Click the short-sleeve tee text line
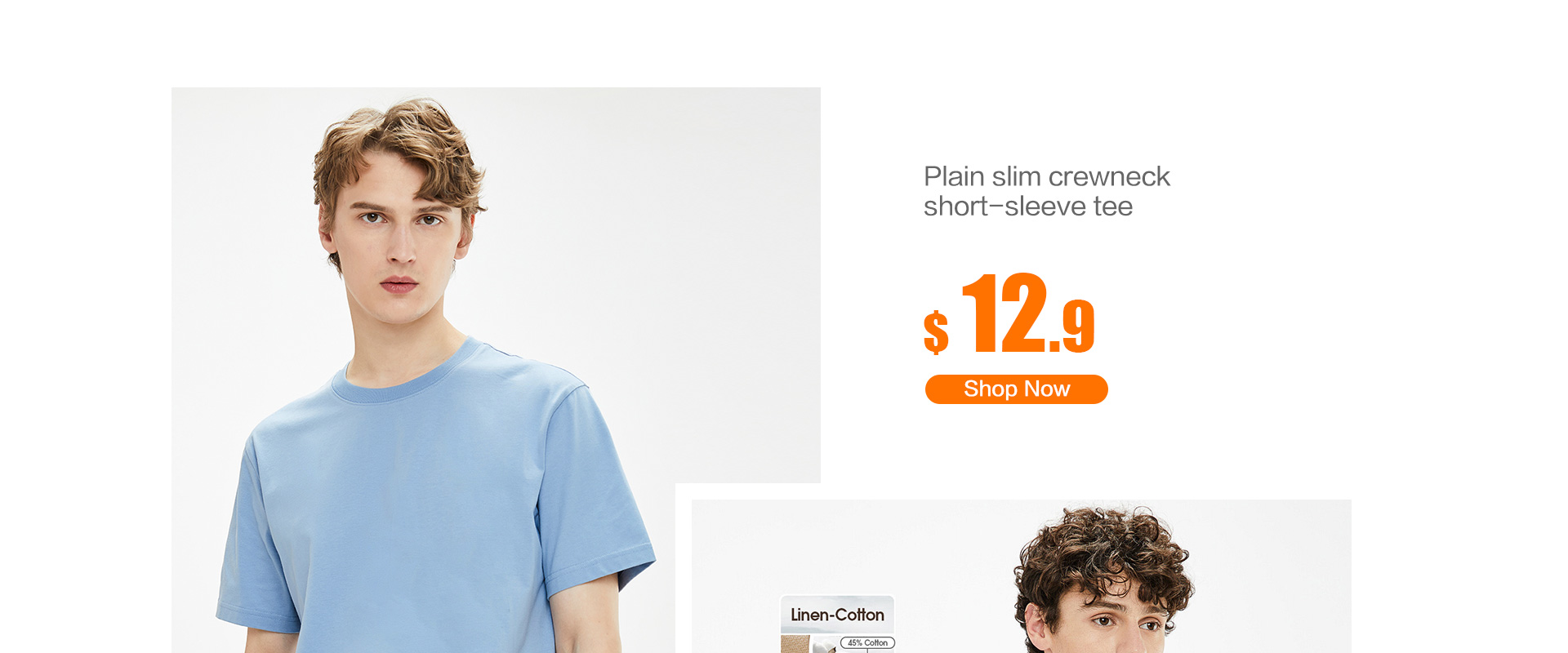The width and height of the screenshot is (1568, 653). 1027,207
